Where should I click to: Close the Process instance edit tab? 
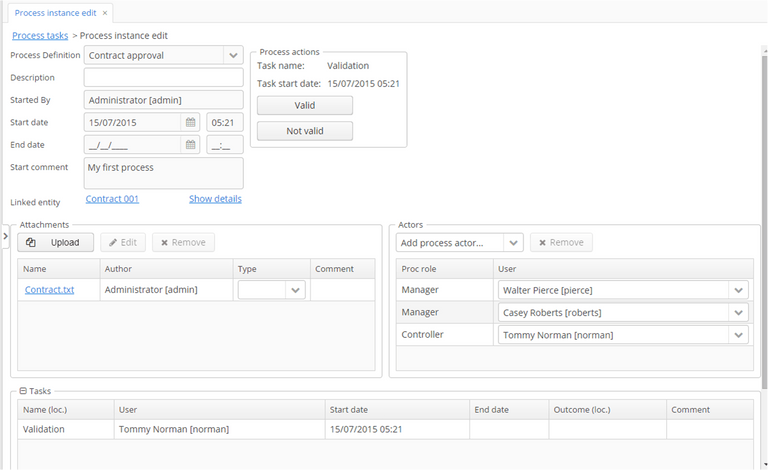[105, 13]
